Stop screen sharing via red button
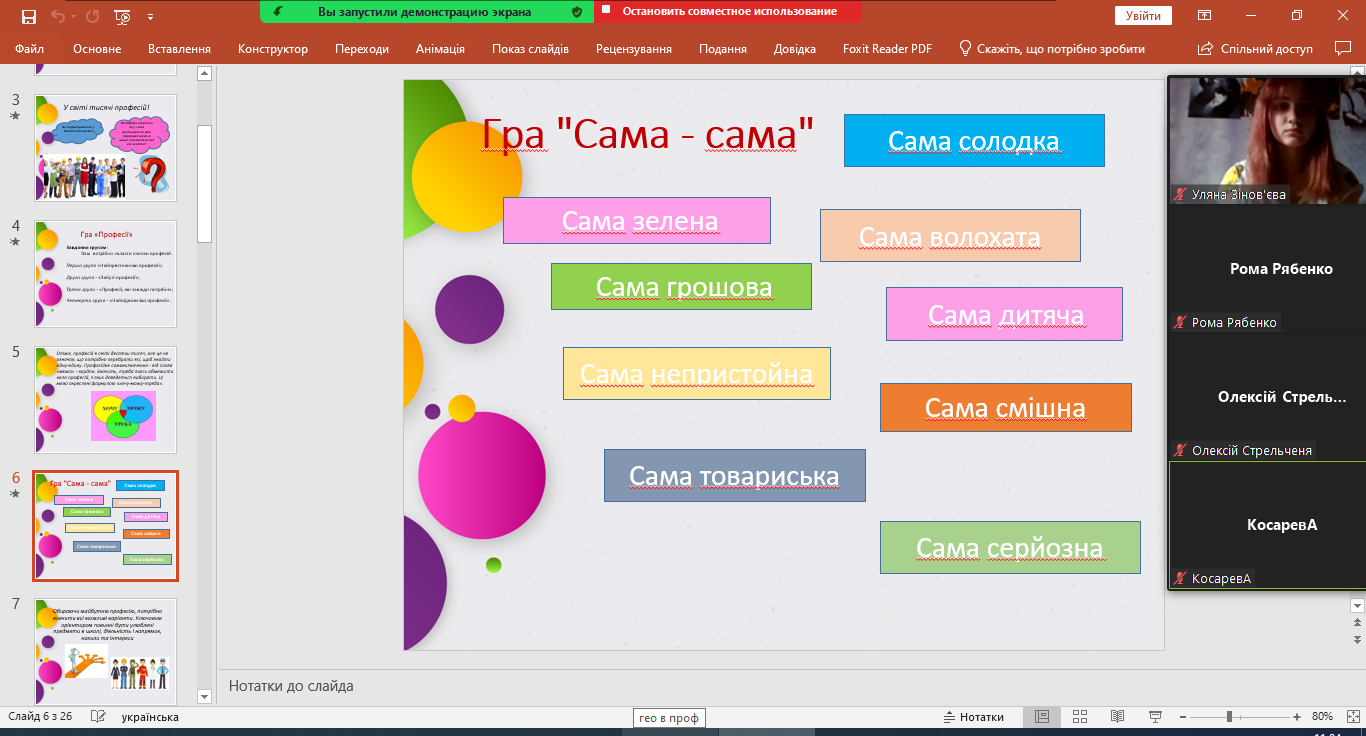 pyautogui.click(x=728, y=12)
